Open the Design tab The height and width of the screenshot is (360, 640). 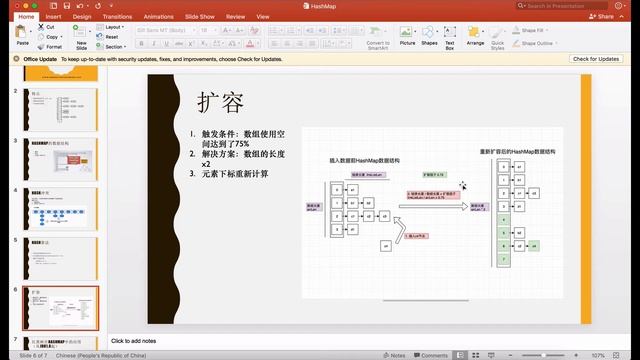(82, 17)
